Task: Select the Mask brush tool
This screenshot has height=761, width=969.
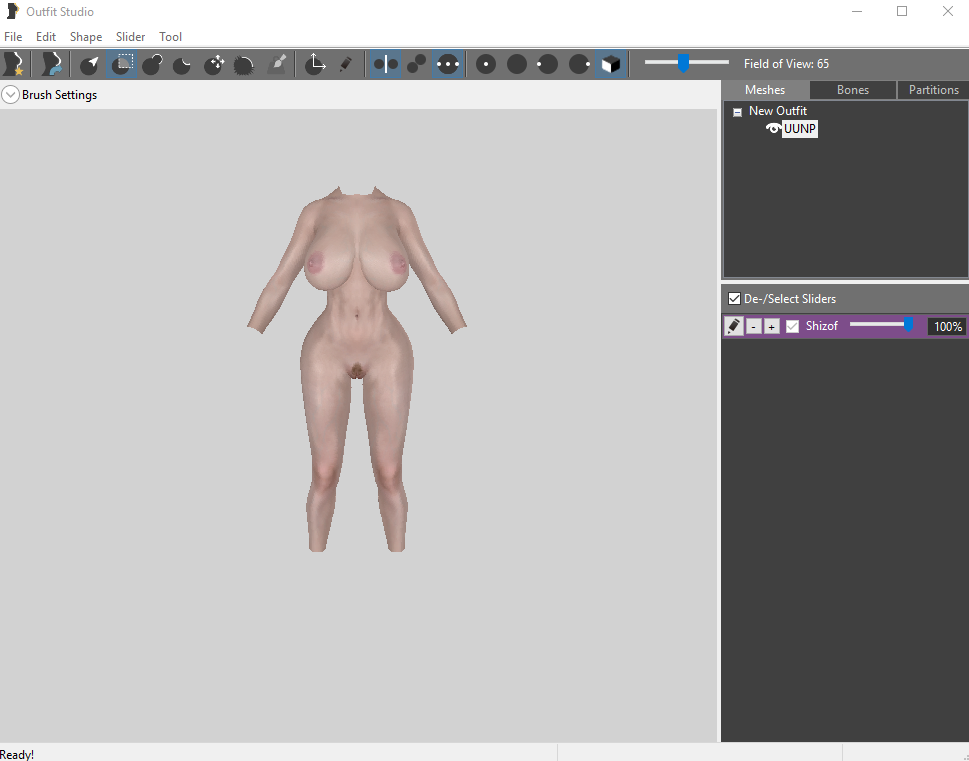Action: [x=122, y=64]
